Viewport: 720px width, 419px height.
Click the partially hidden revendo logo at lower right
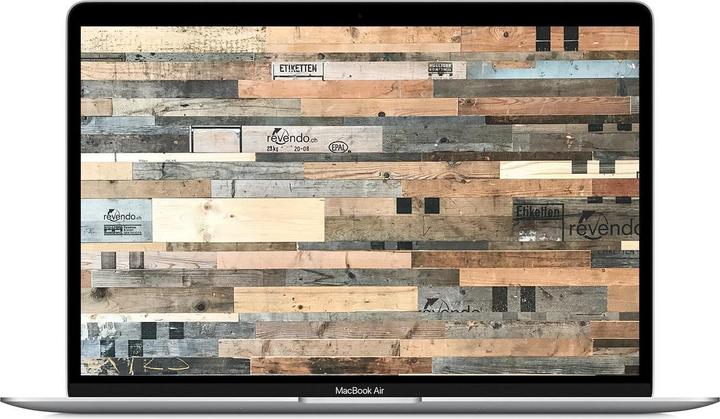click(x=443, y=303)
